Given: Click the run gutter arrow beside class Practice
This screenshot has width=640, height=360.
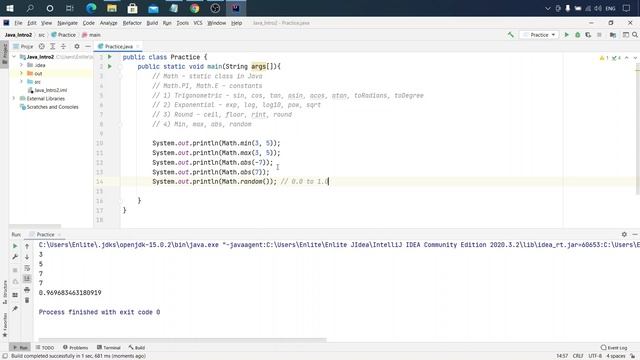Looking at the screenshot, I should click(x=110, y=57).
